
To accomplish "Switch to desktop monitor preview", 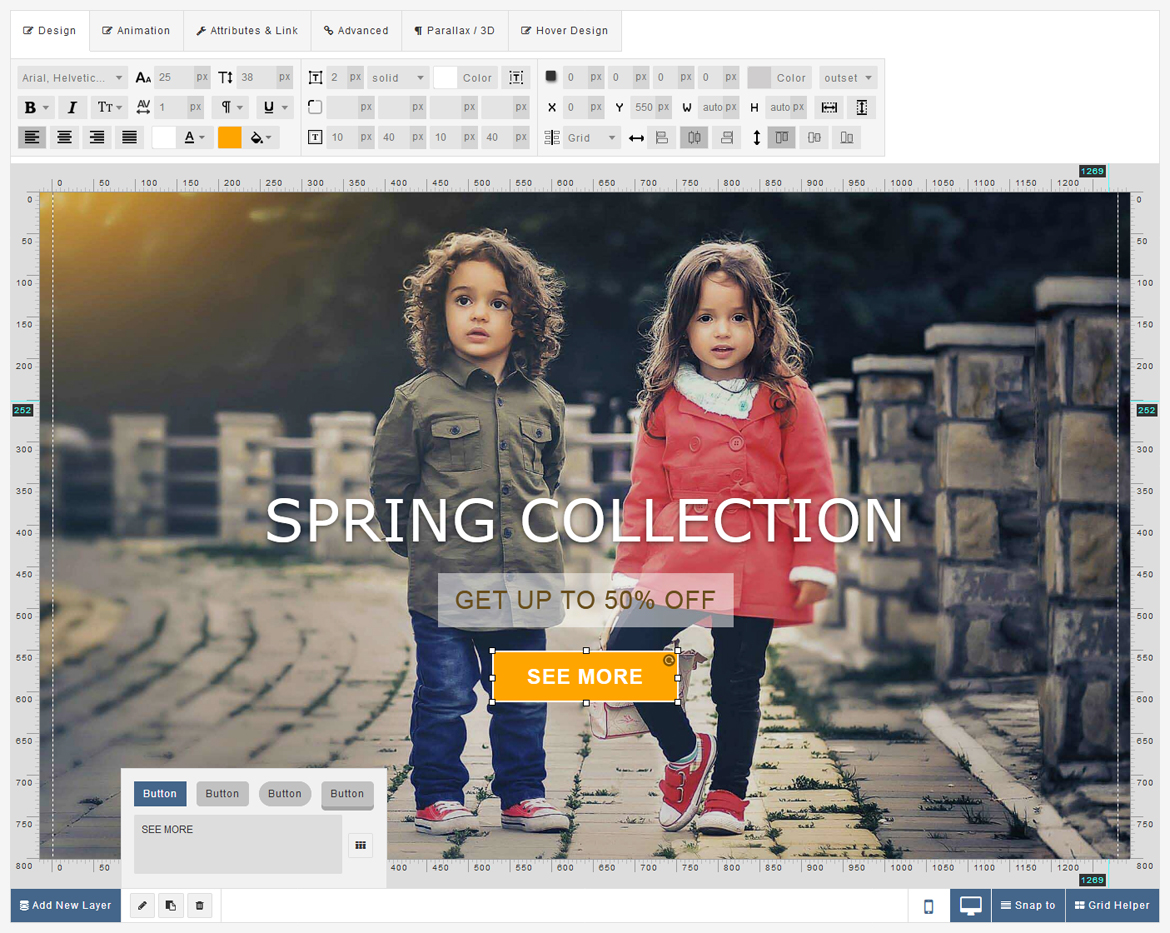I will tap(970, 906).
